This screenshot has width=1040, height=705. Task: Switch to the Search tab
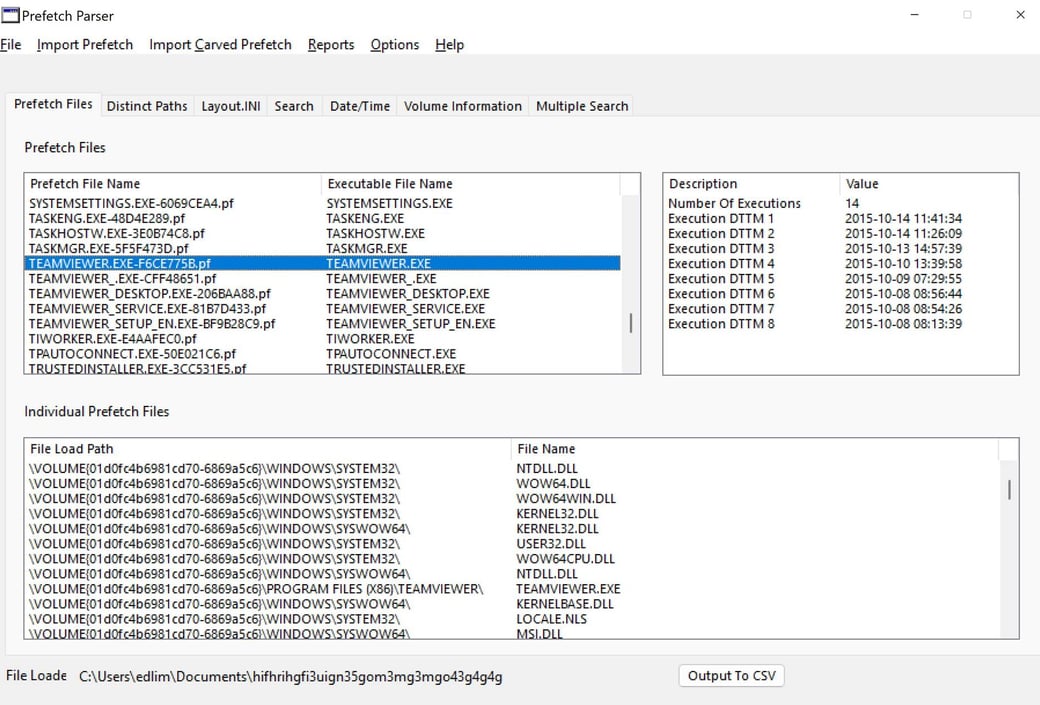[x=294, y=106]
